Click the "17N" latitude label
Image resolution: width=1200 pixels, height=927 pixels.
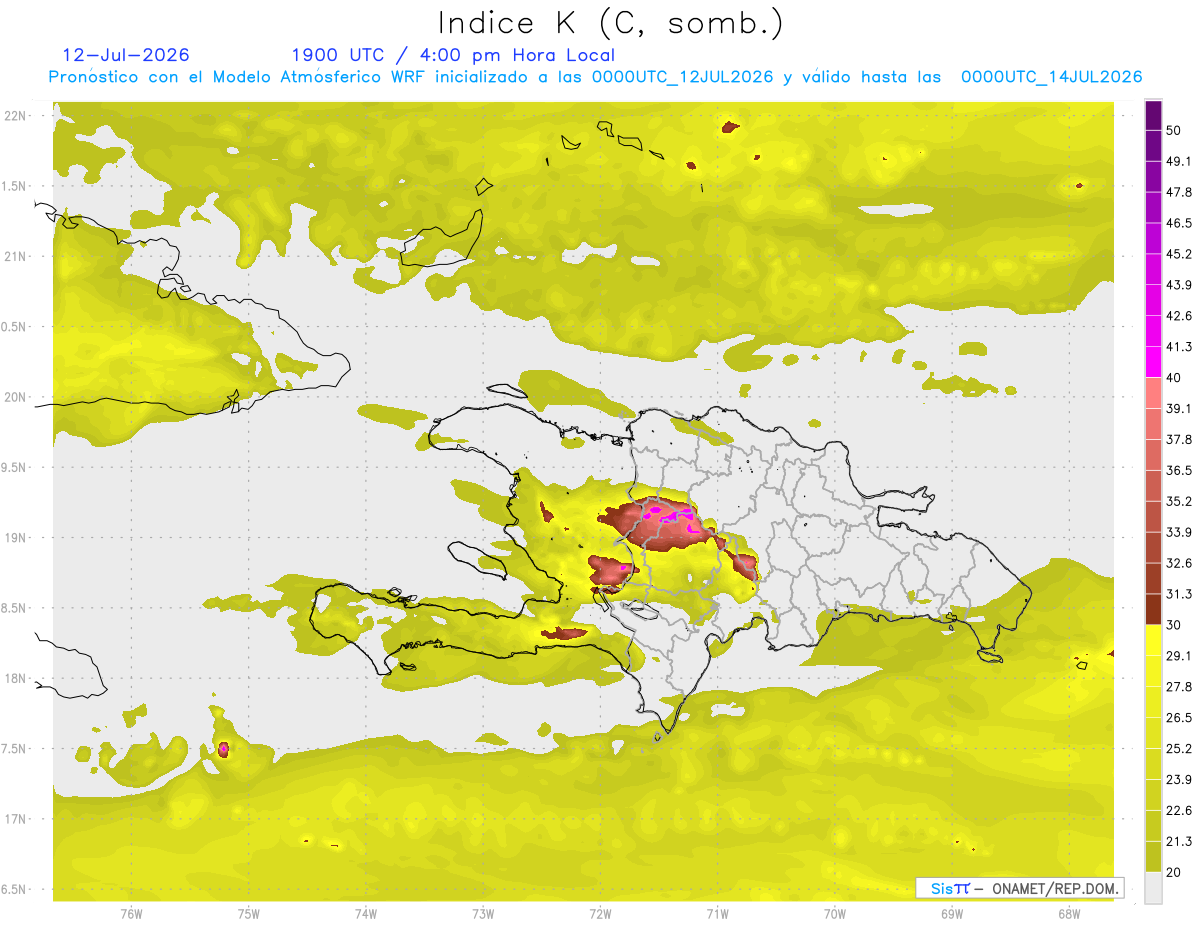click(x=16, y=819)
